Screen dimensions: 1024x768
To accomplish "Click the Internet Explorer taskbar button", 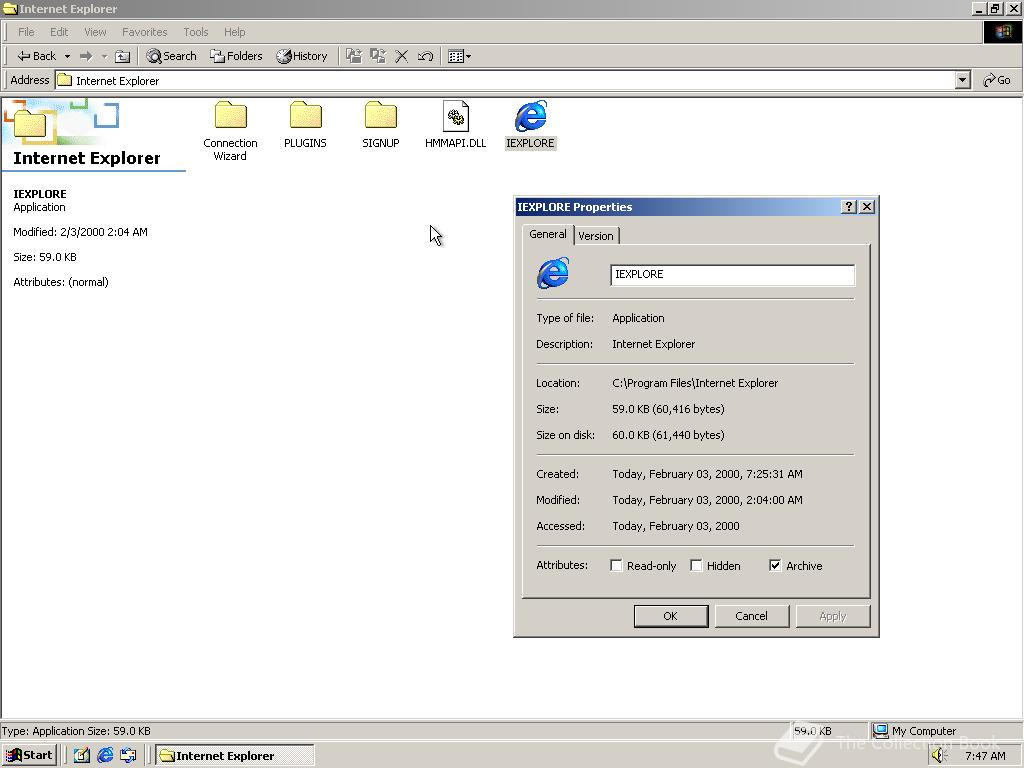I will [x=235, y=756].
